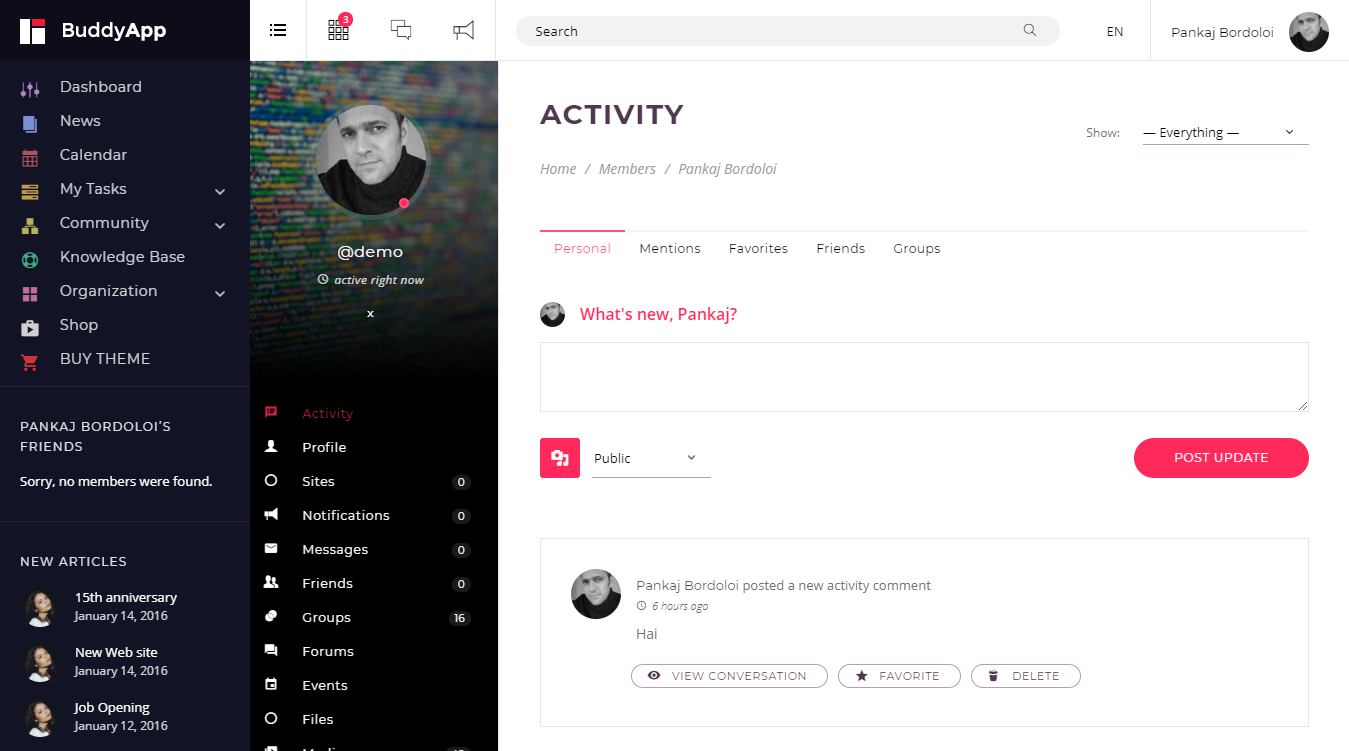Click the megaphone announcements icon in top bar
This screenshot has height=751, width=1349.
click(x=463, y=31)
